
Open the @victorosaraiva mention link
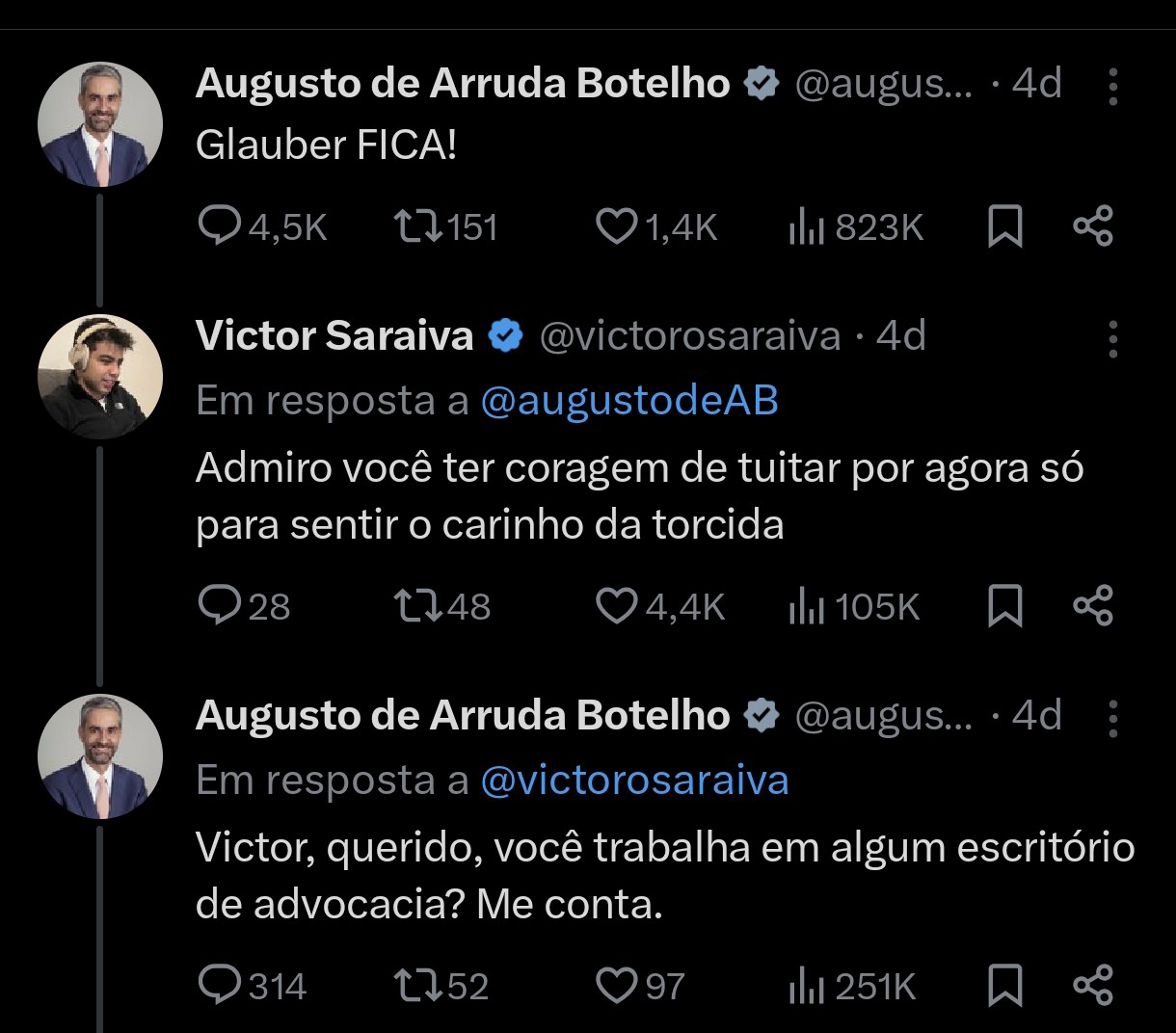634,780
